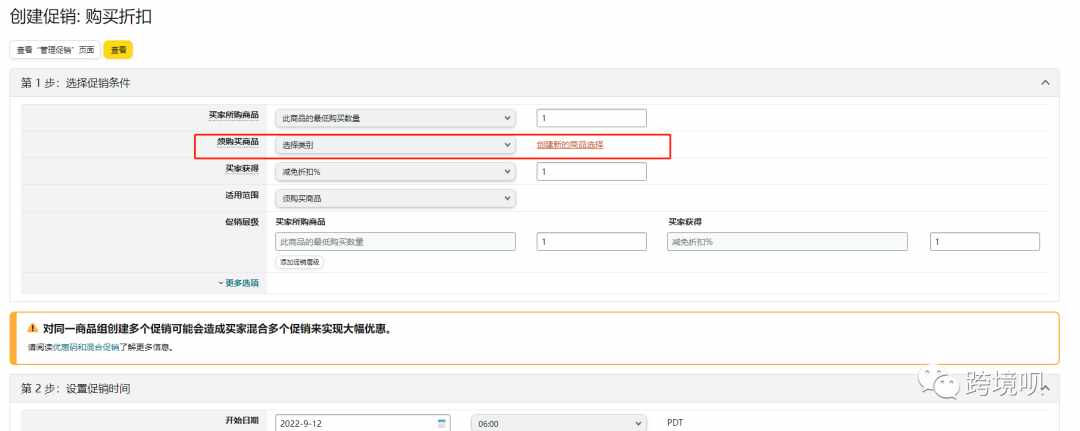The width and height of the screenshot is (1080, 431).
Task: Open 适用范围 dropdown
Action: (x=395, y=198)
